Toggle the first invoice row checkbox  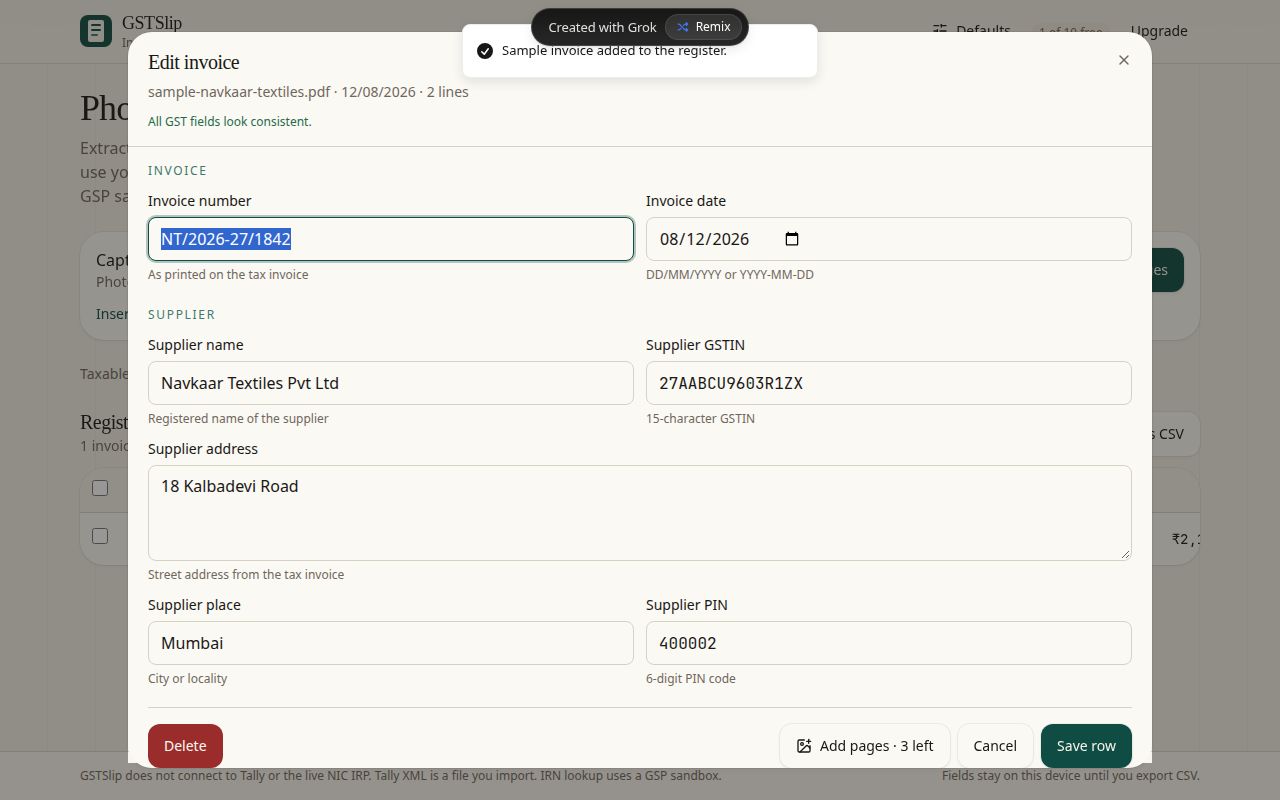100,536
